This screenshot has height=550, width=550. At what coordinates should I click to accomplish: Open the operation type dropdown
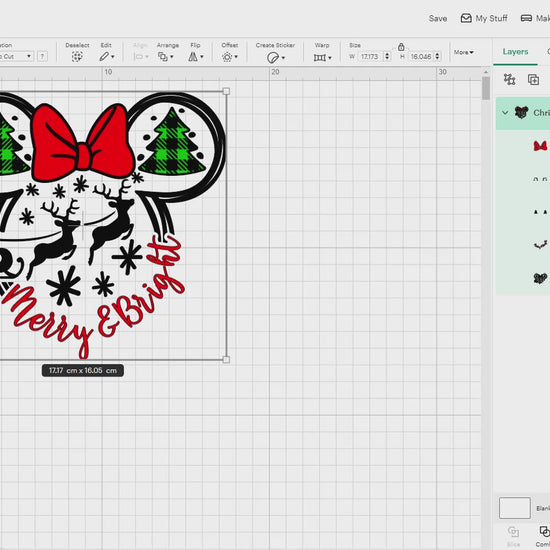point(16,56)
